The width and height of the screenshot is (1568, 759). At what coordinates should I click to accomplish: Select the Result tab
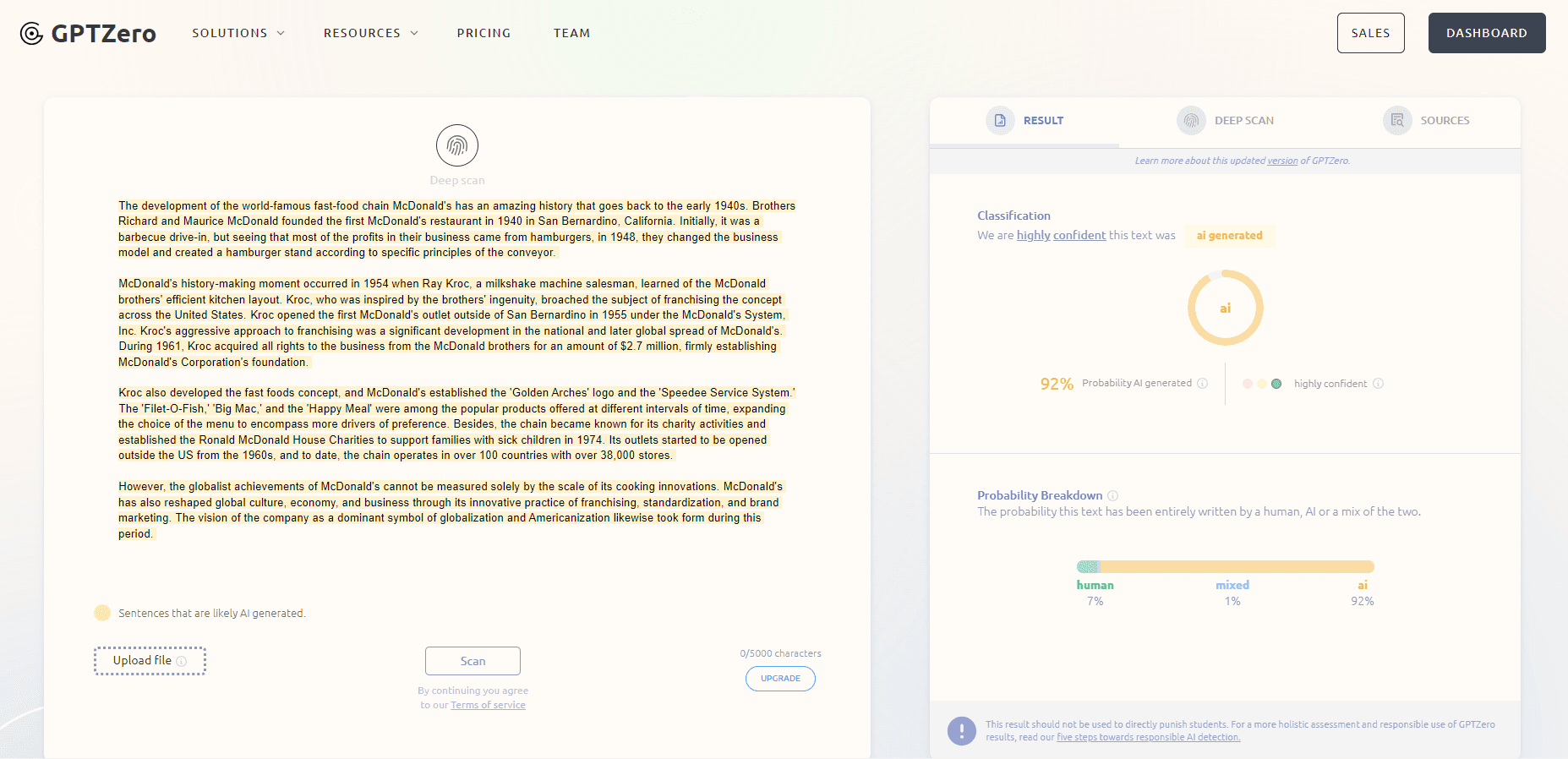[x=1025, y=121]
